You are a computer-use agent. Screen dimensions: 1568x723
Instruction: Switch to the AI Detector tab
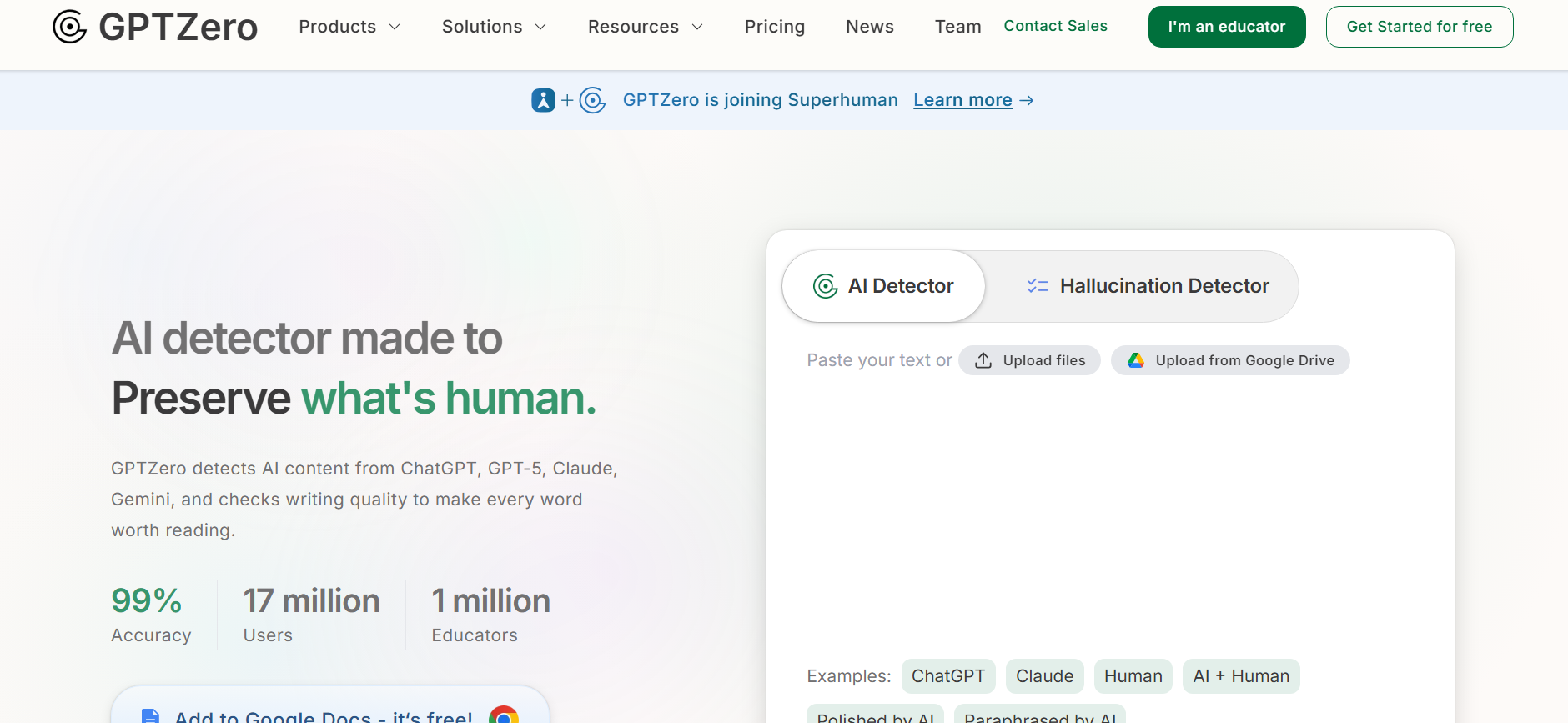(883, 286)
